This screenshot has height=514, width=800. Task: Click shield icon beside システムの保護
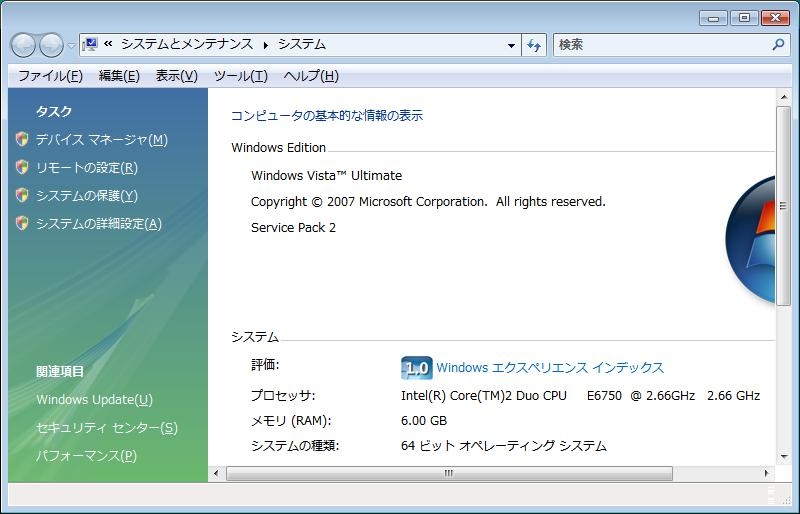click(x=22, y=195)
